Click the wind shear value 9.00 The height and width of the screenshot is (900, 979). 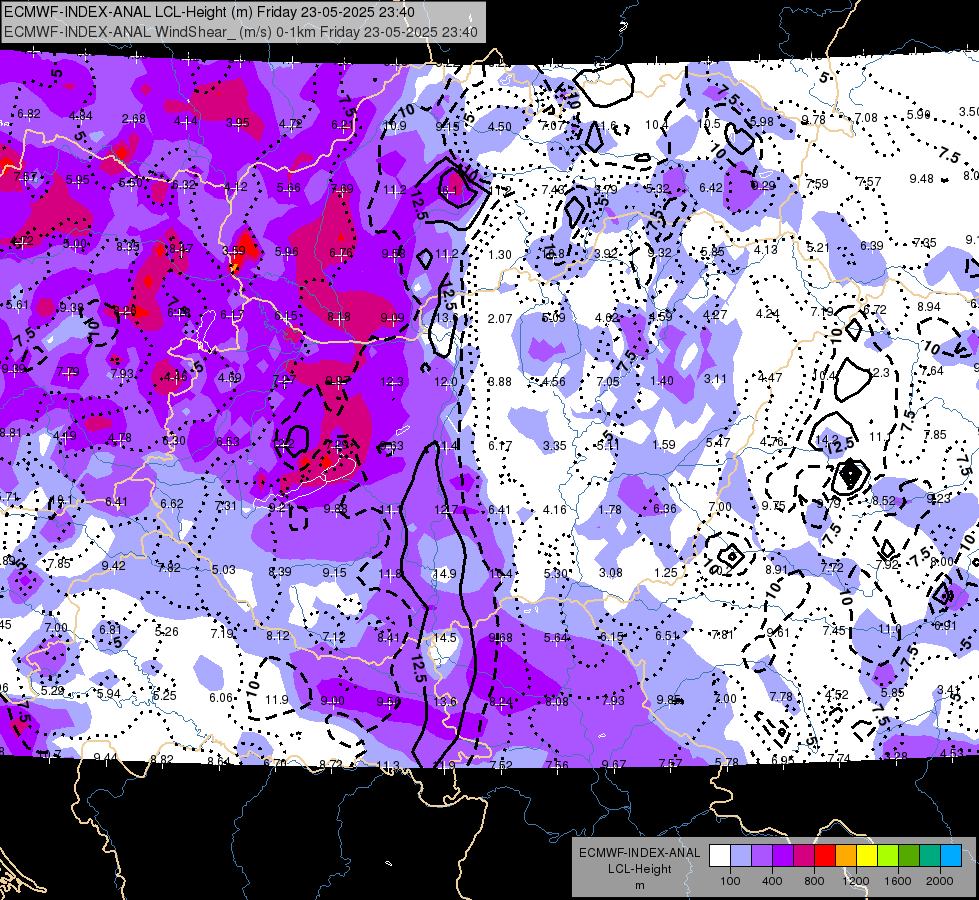(332, 701)
